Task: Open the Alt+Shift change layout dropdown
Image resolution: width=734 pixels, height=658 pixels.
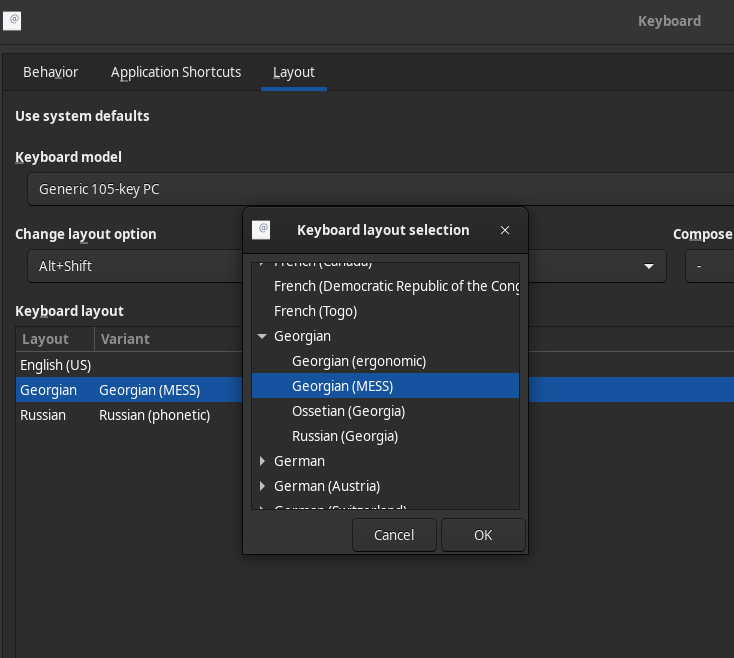Action: coord(346,266)
